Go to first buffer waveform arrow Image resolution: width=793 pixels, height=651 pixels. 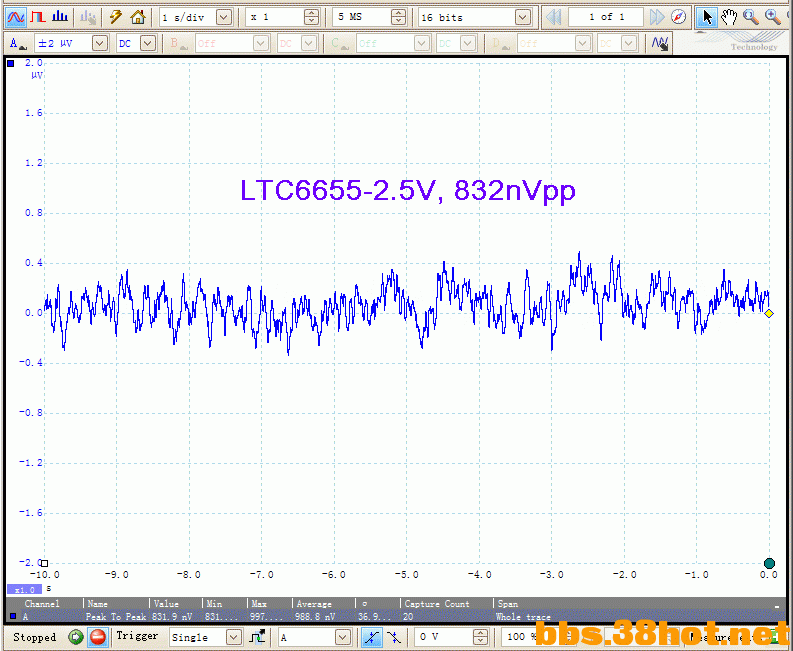[554, 17]
